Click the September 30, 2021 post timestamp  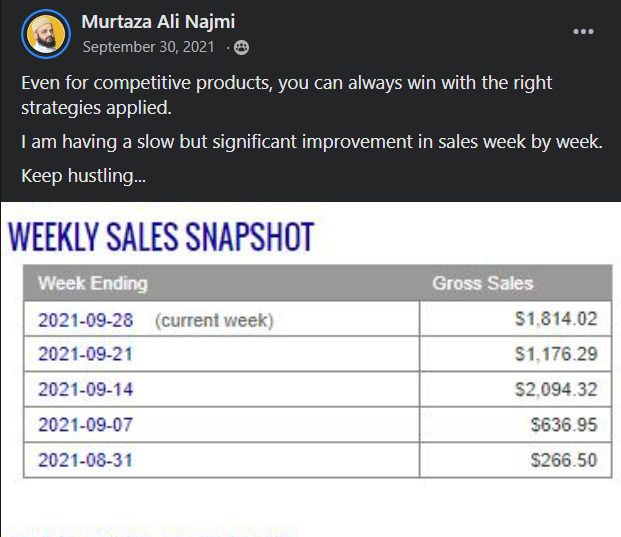[149, 47]
